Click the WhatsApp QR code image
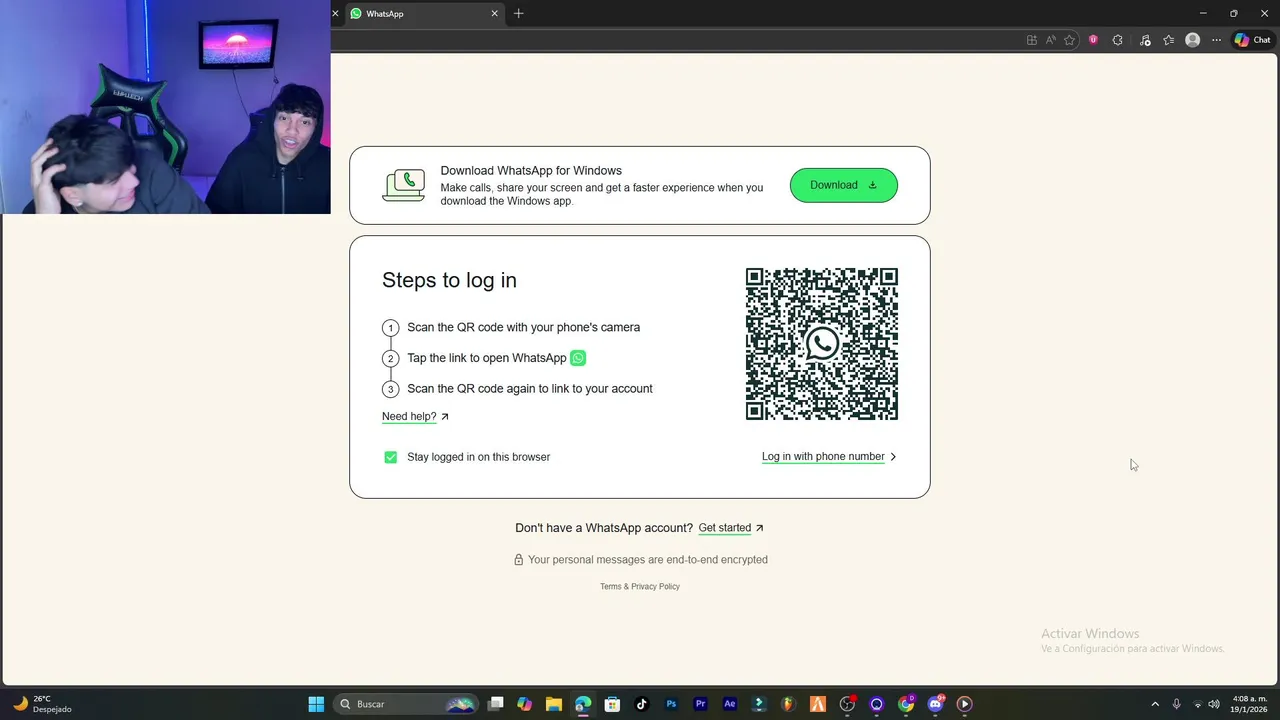1280x720 pixels. point(822,344)
